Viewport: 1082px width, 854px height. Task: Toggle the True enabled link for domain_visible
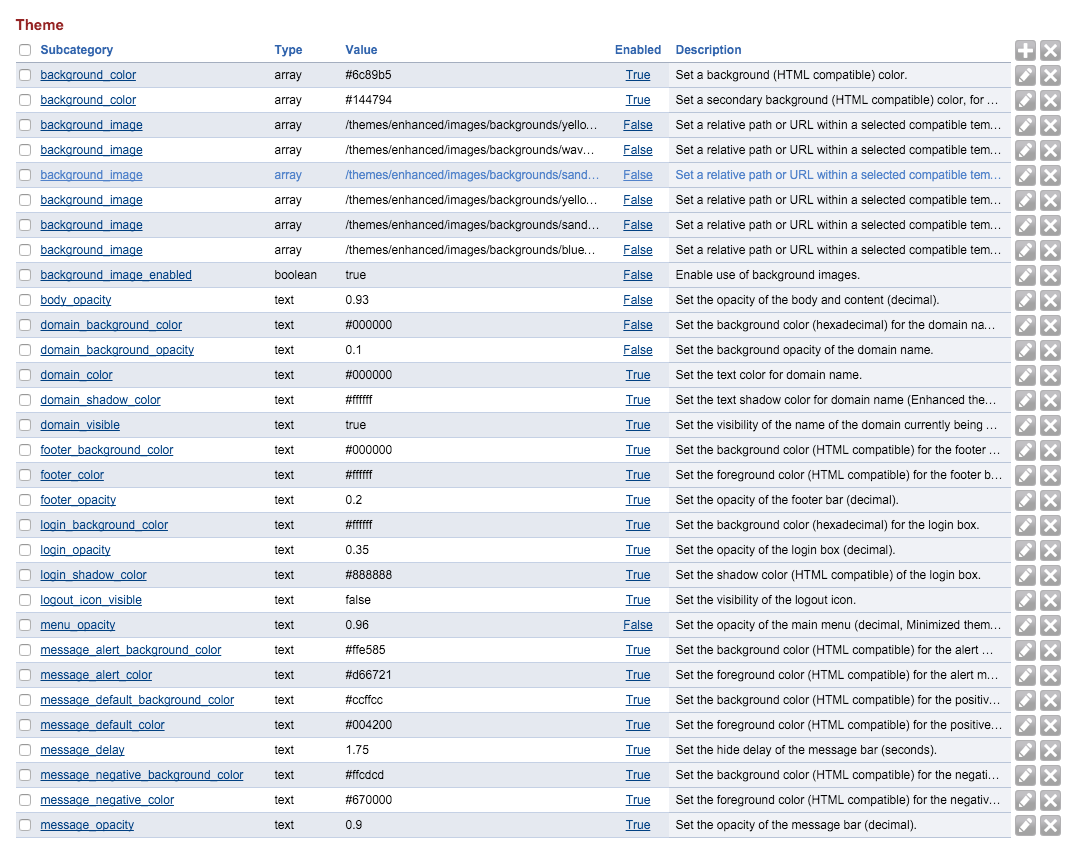coord(638,424)
